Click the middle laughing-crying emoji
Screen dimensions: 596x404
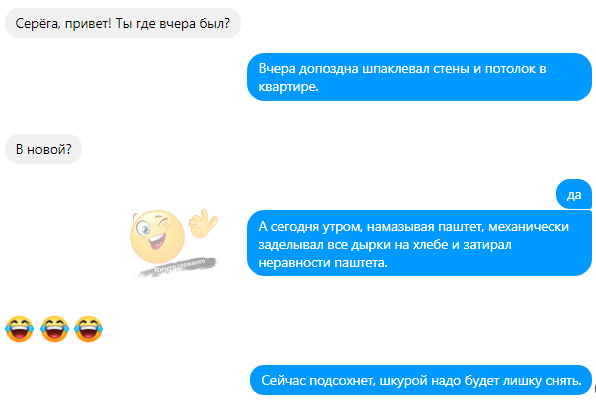pyautogui.click(x=54, y=329)
